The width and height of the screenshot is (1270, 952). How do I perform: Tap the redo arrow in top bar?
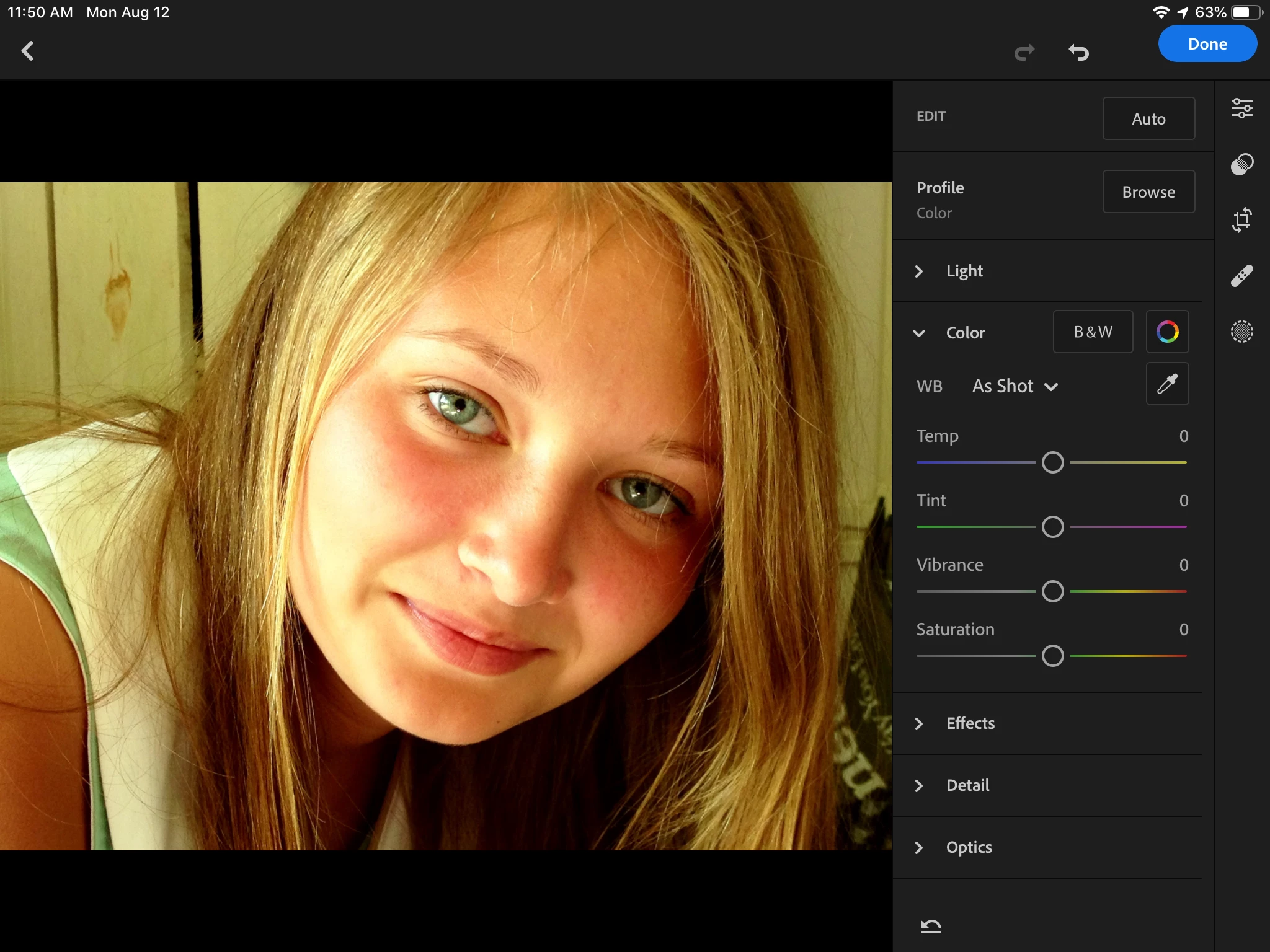[1024, 52]
